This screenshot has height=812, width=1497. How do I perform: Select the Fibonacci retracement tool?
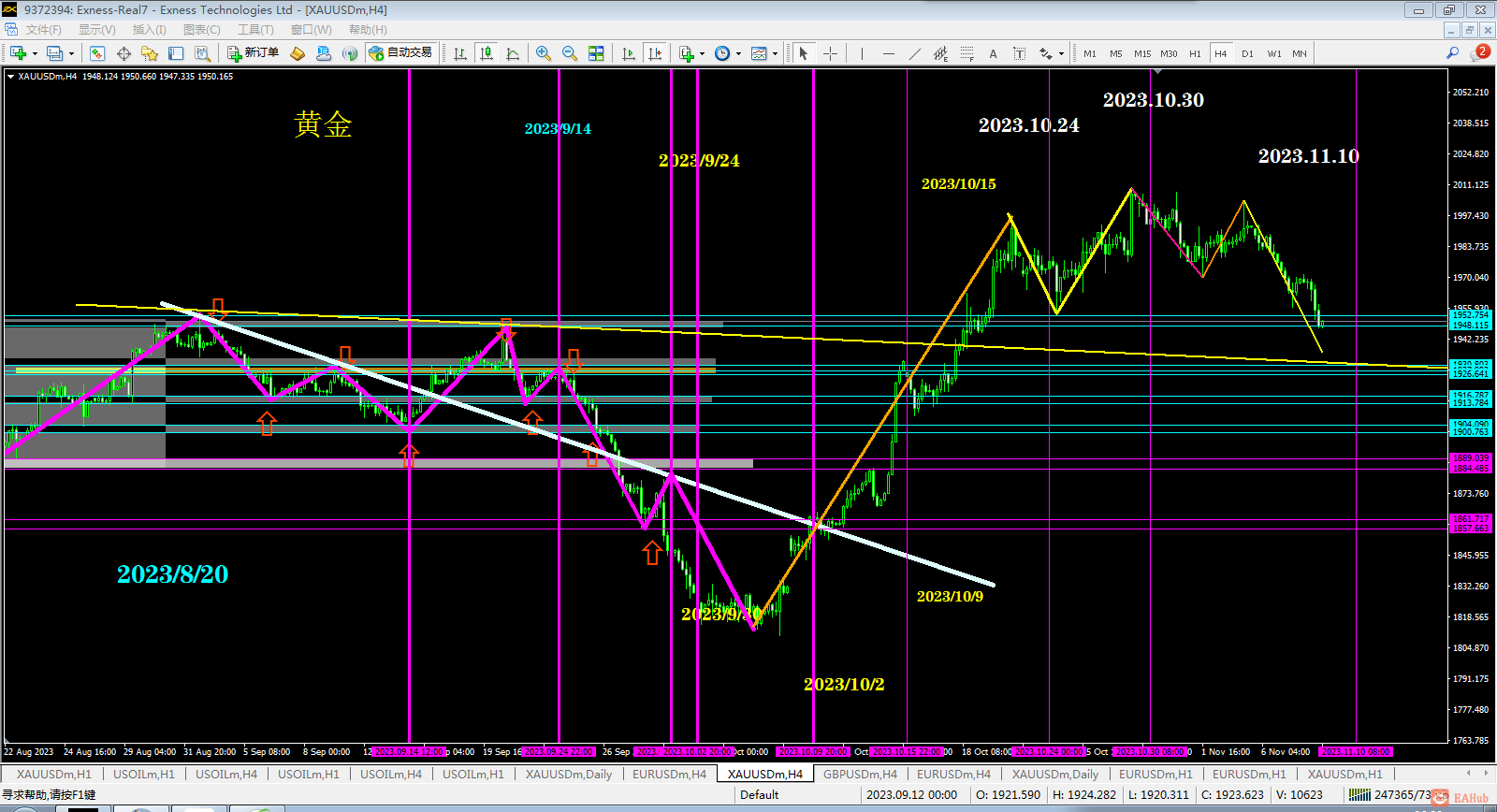(967, 53)
